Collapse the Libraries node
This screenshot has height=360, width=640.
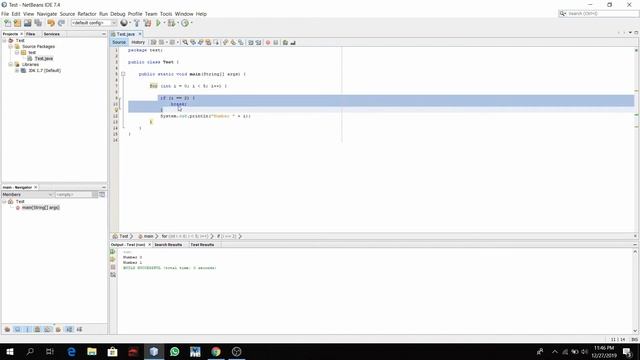coord(11,64)
